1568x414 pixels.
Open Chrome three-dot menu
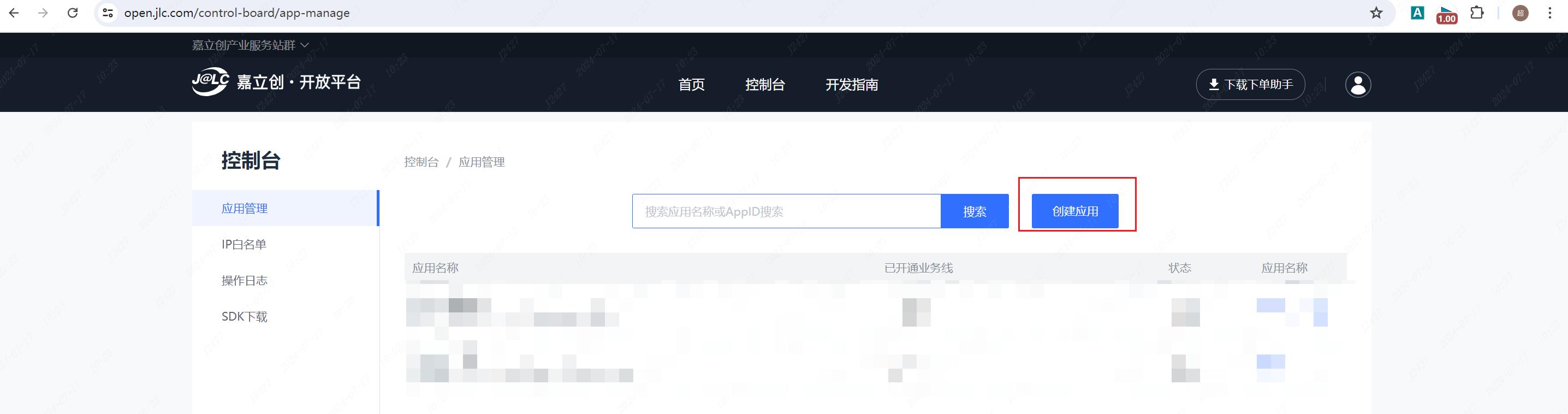[x=1550, y=13]
